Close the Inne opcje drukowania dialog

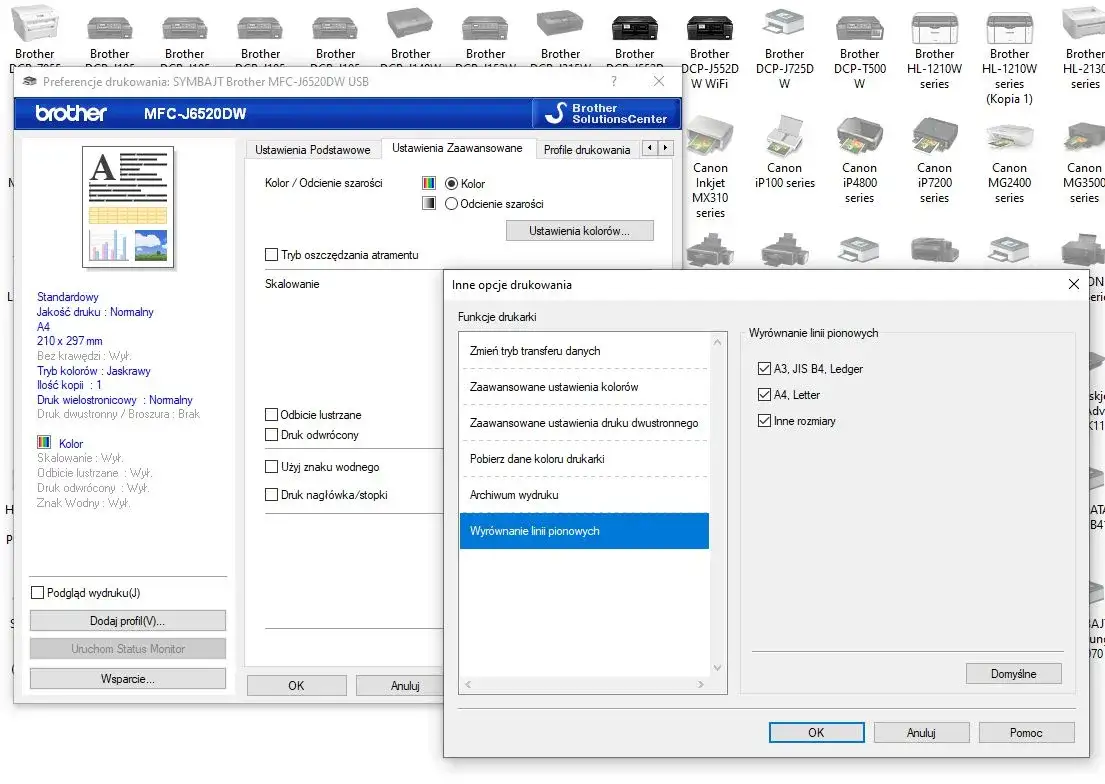point(1073,284)
